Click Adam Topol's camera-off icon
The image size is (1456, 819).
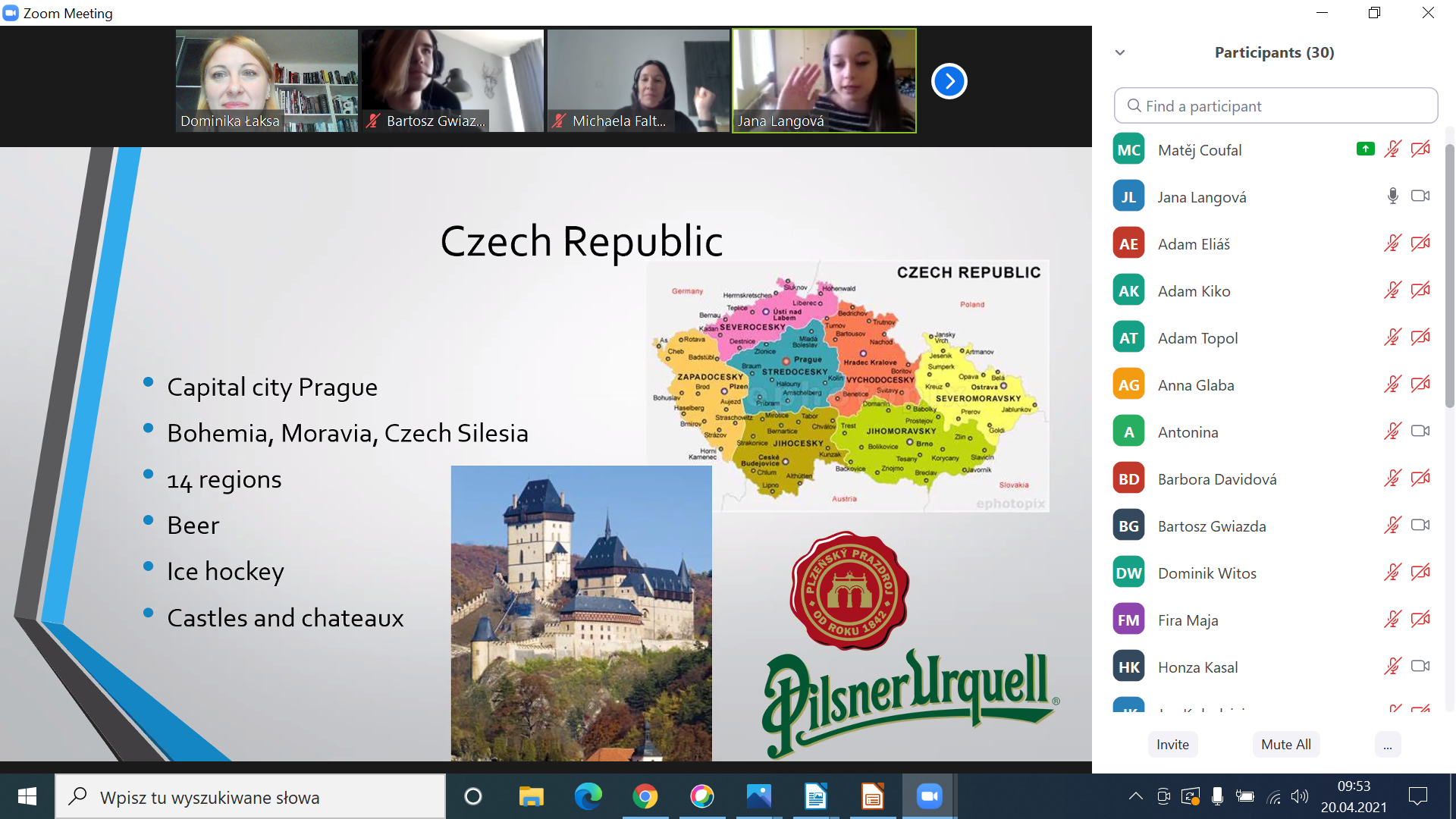1420,337
